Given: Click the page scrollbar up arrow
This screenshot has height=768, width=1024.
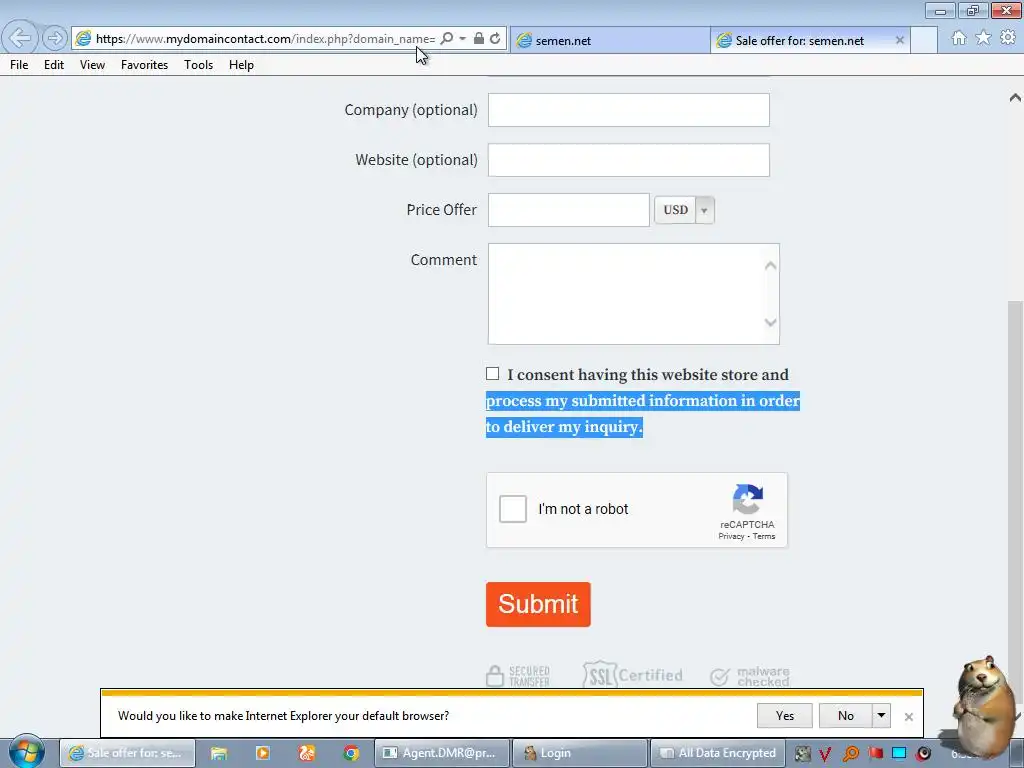Looking at the screenshot, I should (1015, 98).
